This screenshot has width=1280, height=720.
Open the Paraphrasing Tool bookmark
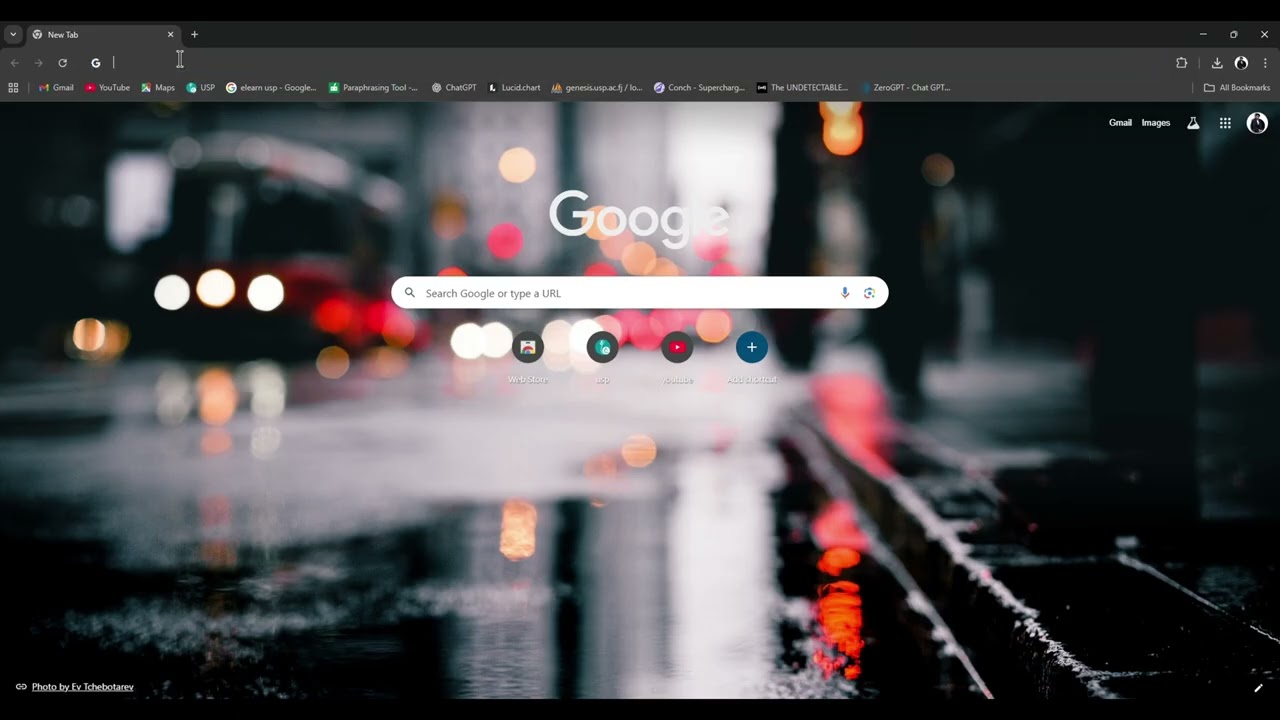pyautogui.click(x=374, y=88)
